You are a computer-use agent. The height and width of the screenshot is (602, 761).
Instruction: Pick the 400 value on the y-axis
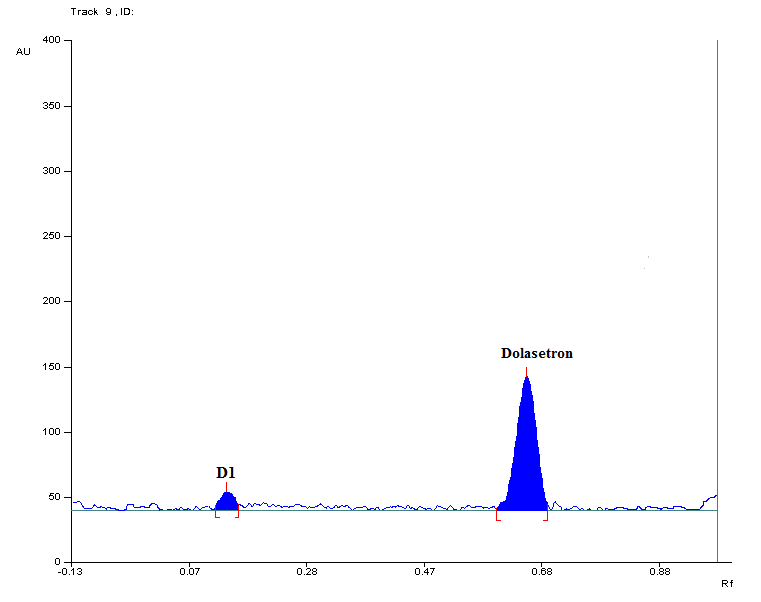coord(51,40)
